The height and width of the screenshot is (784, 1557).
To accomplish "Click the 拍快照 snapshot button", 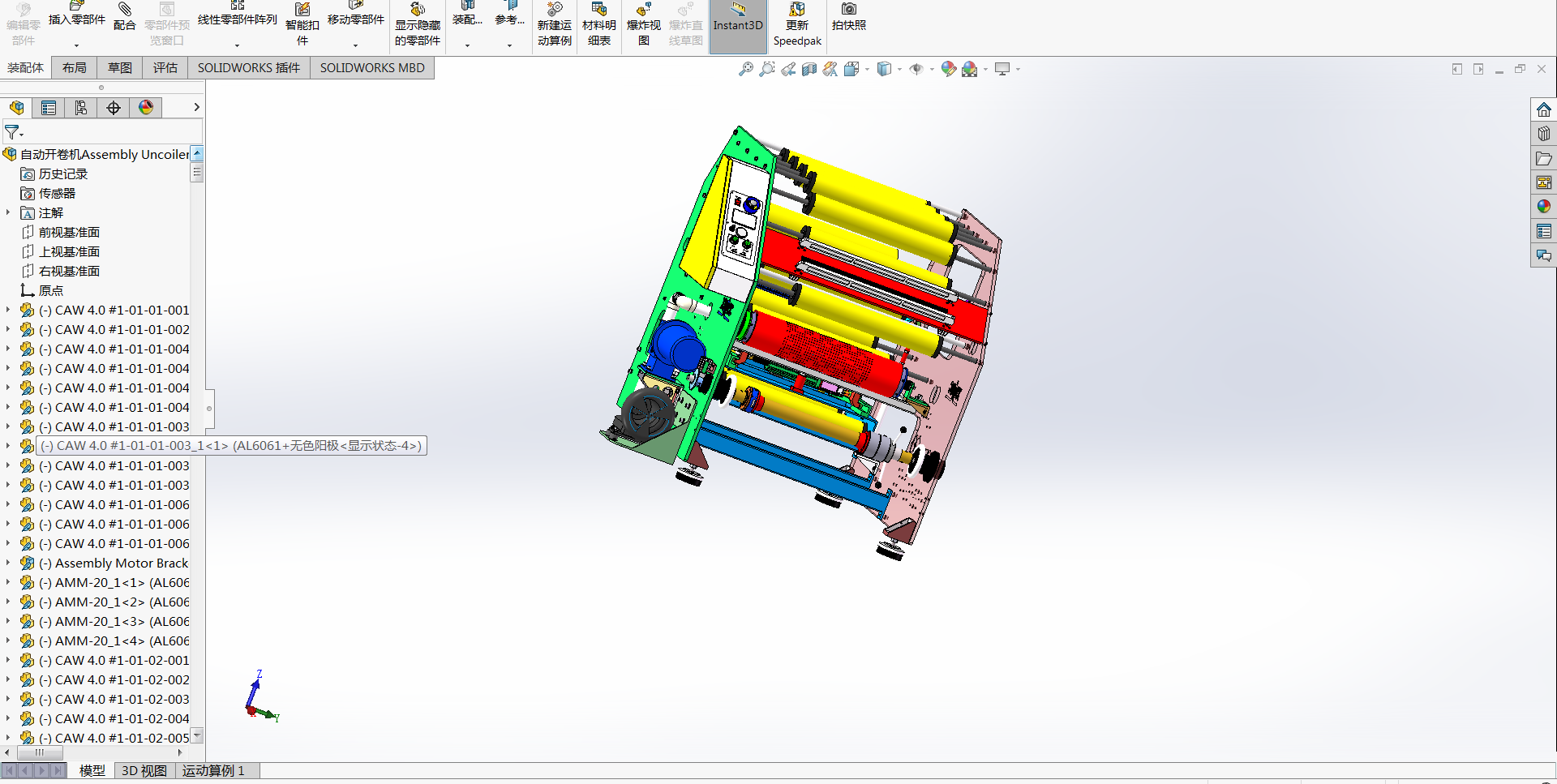I will [x=848, y=18].
